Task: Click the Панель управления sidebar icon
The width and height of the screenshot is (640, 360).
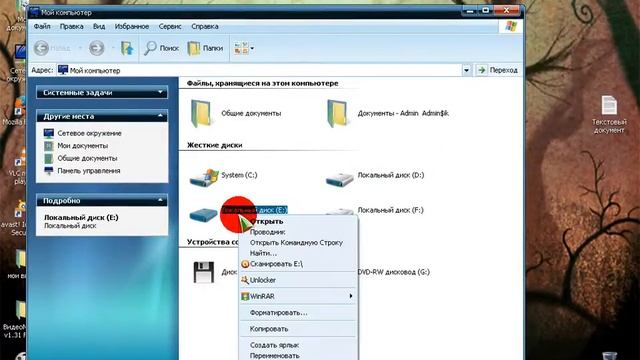Action: click(49, 171)
